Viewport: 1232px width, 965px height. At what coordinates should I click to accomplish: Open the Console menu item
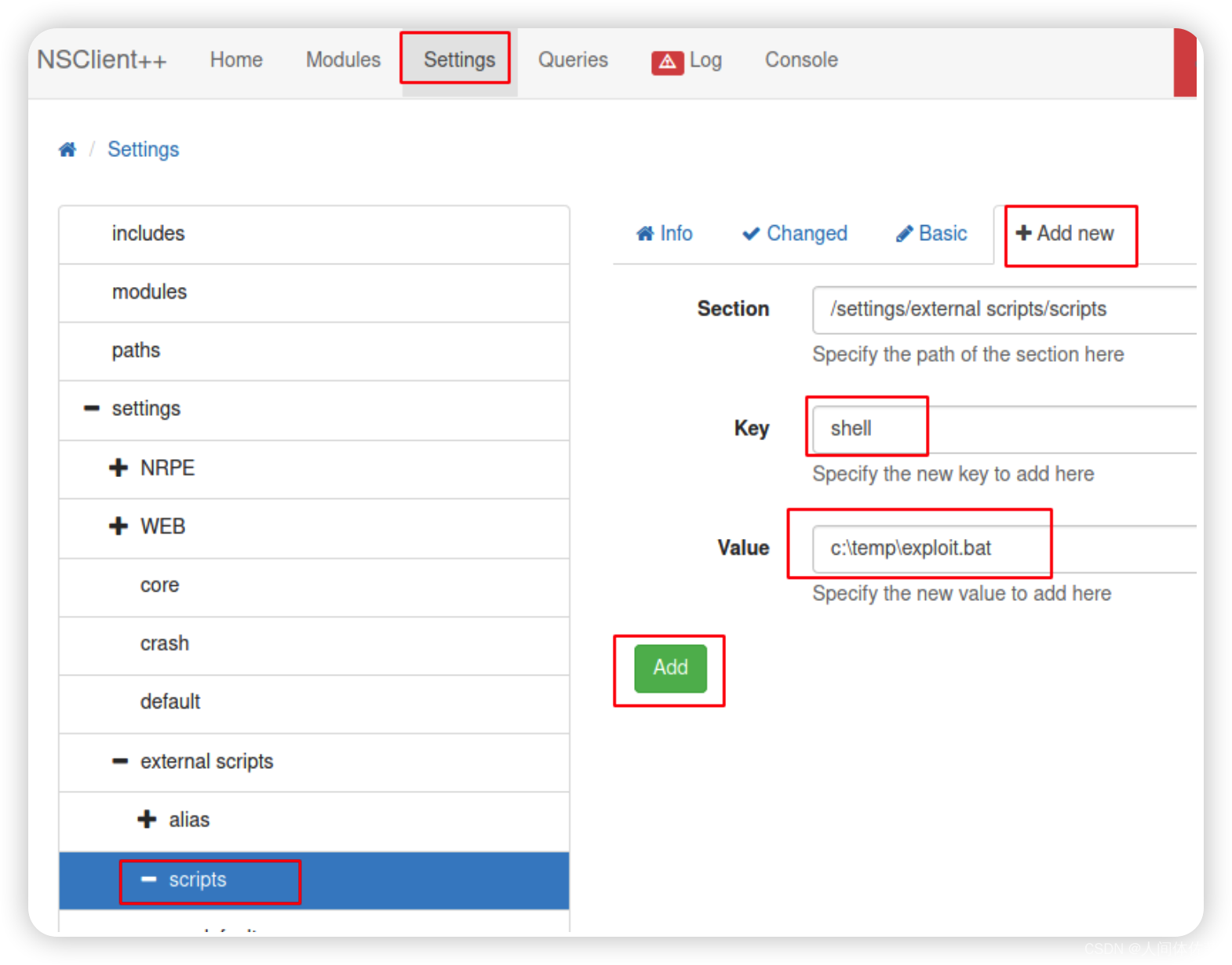coord(801,60)
